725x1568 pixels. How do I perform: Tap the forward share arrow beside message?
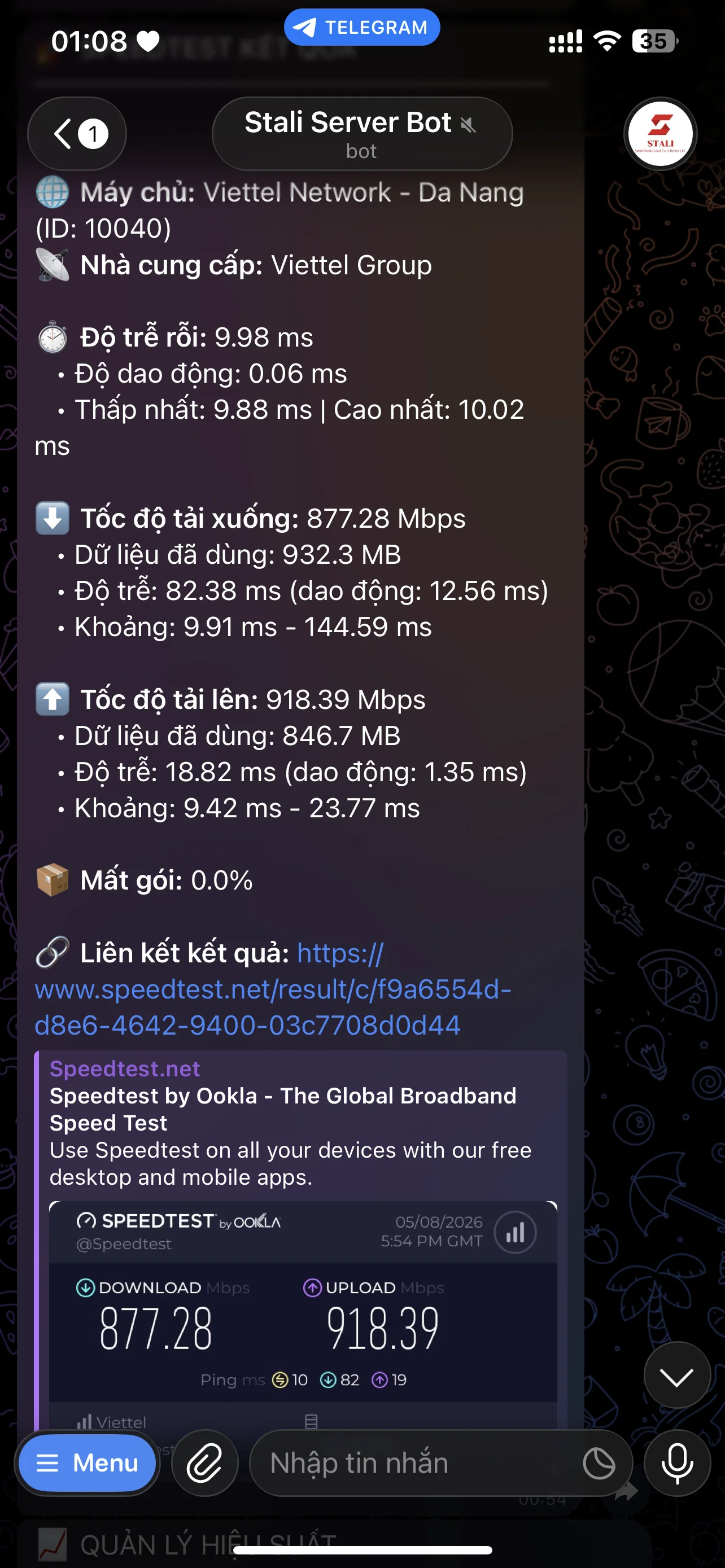click(x=626, y=1491)
